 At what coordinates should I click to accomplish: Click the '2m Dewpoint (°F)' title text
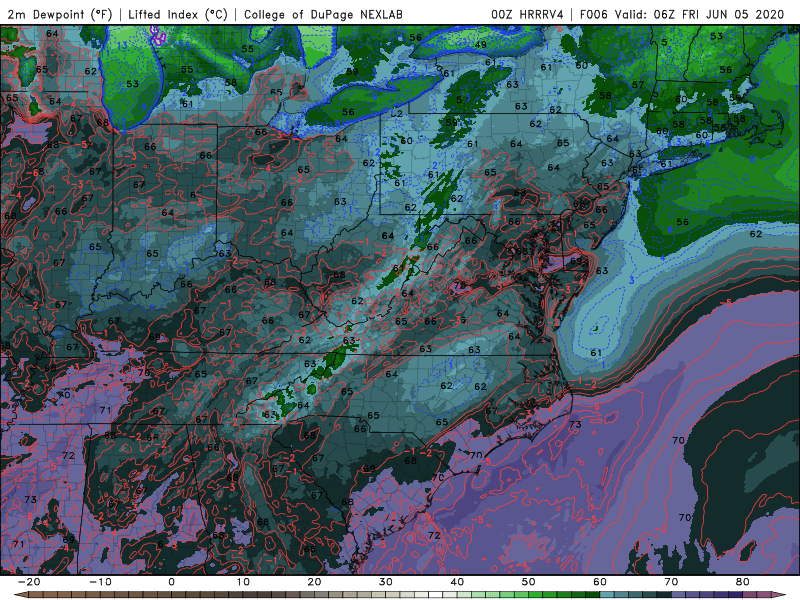click(60, 14)
